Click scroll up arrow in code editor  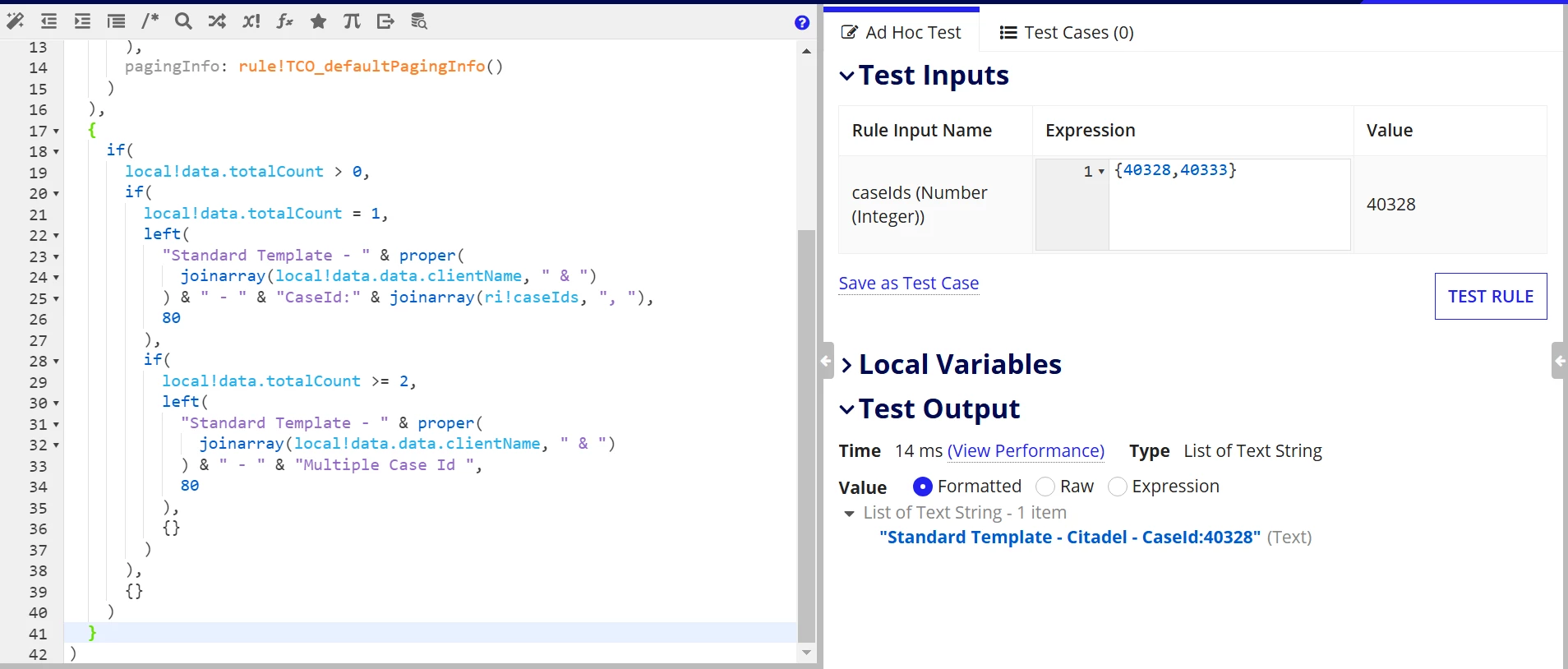coord(806,51)
